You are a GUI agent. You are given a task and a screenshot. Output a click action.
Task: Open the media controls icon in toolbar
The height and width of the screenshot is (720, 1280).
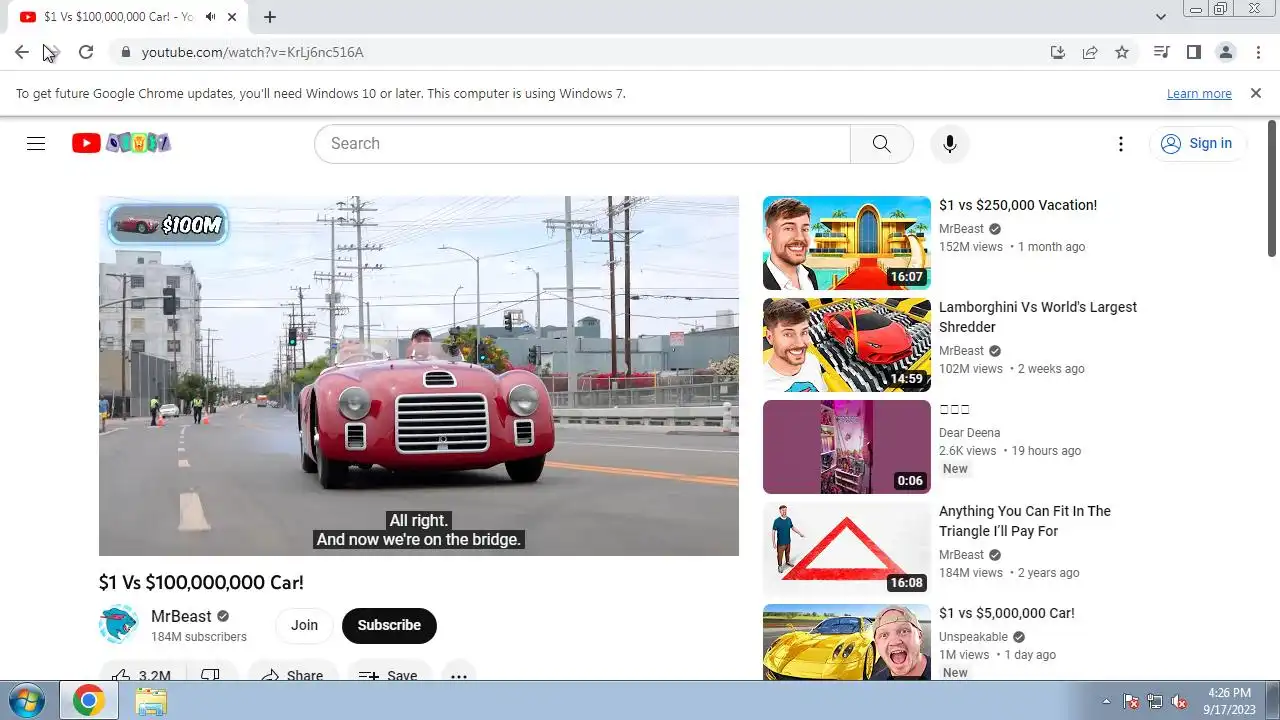(1161, 52)
